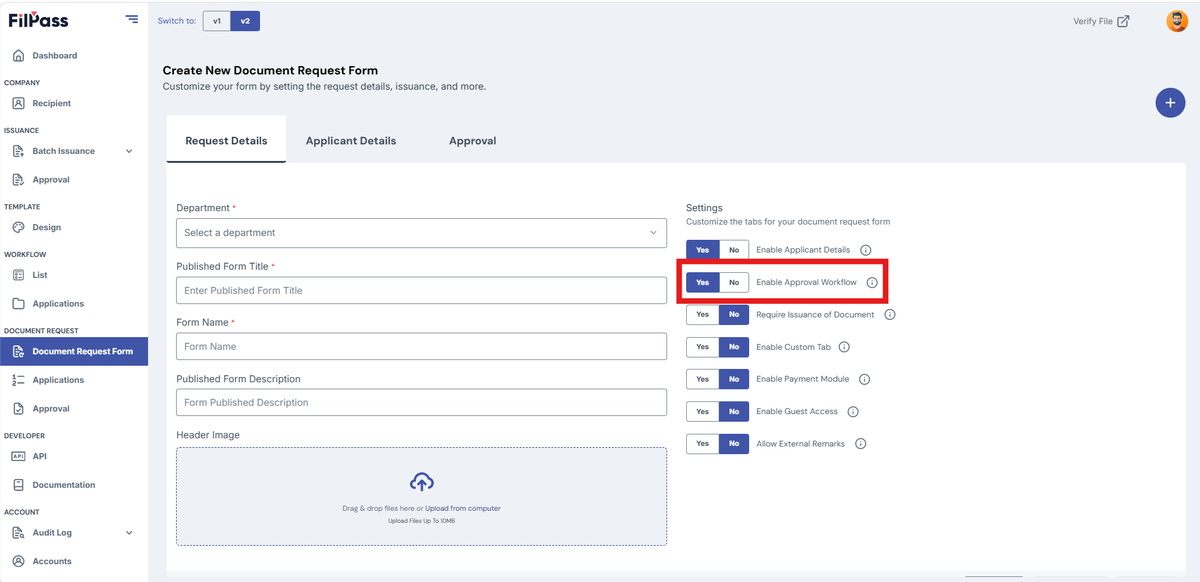Click the API icon under Developer
The width and height of the screenshot is (1200, 582).
[18, 456]
